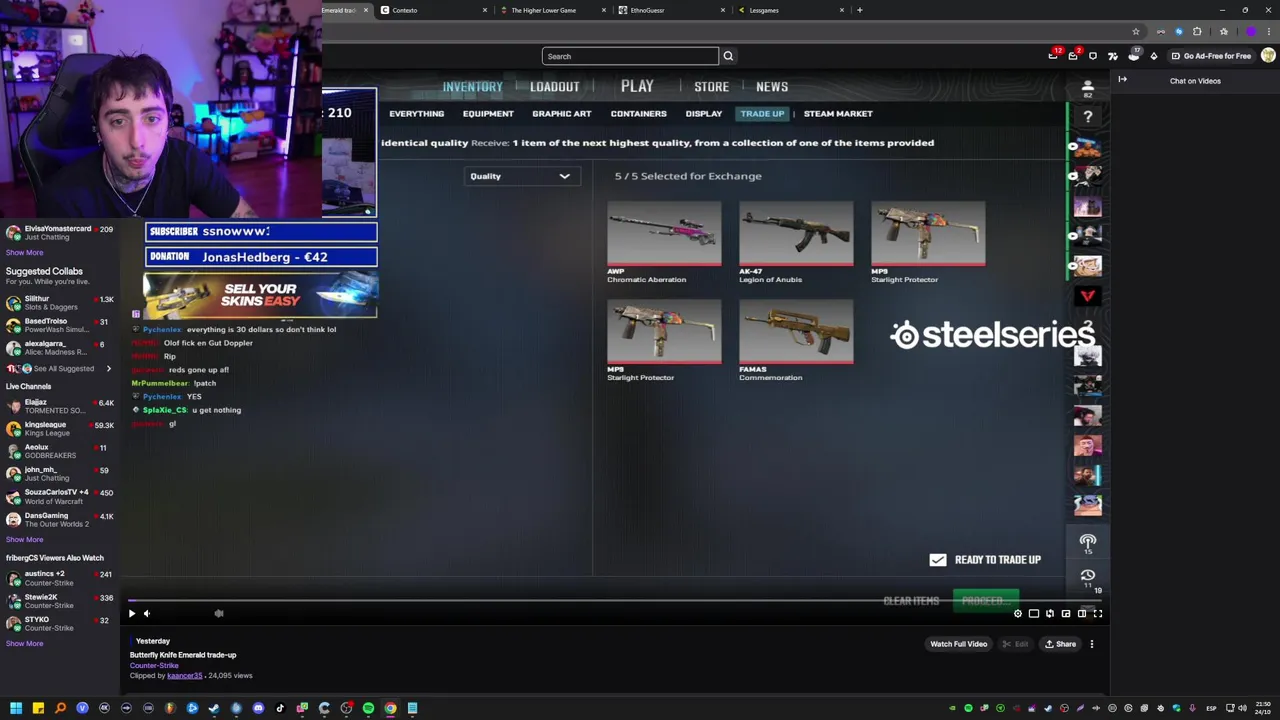Click the Twitch search field
Image resolution: width=1280 pixels, height=720 pixels.
pyautogui.click(x=630, y=56)
